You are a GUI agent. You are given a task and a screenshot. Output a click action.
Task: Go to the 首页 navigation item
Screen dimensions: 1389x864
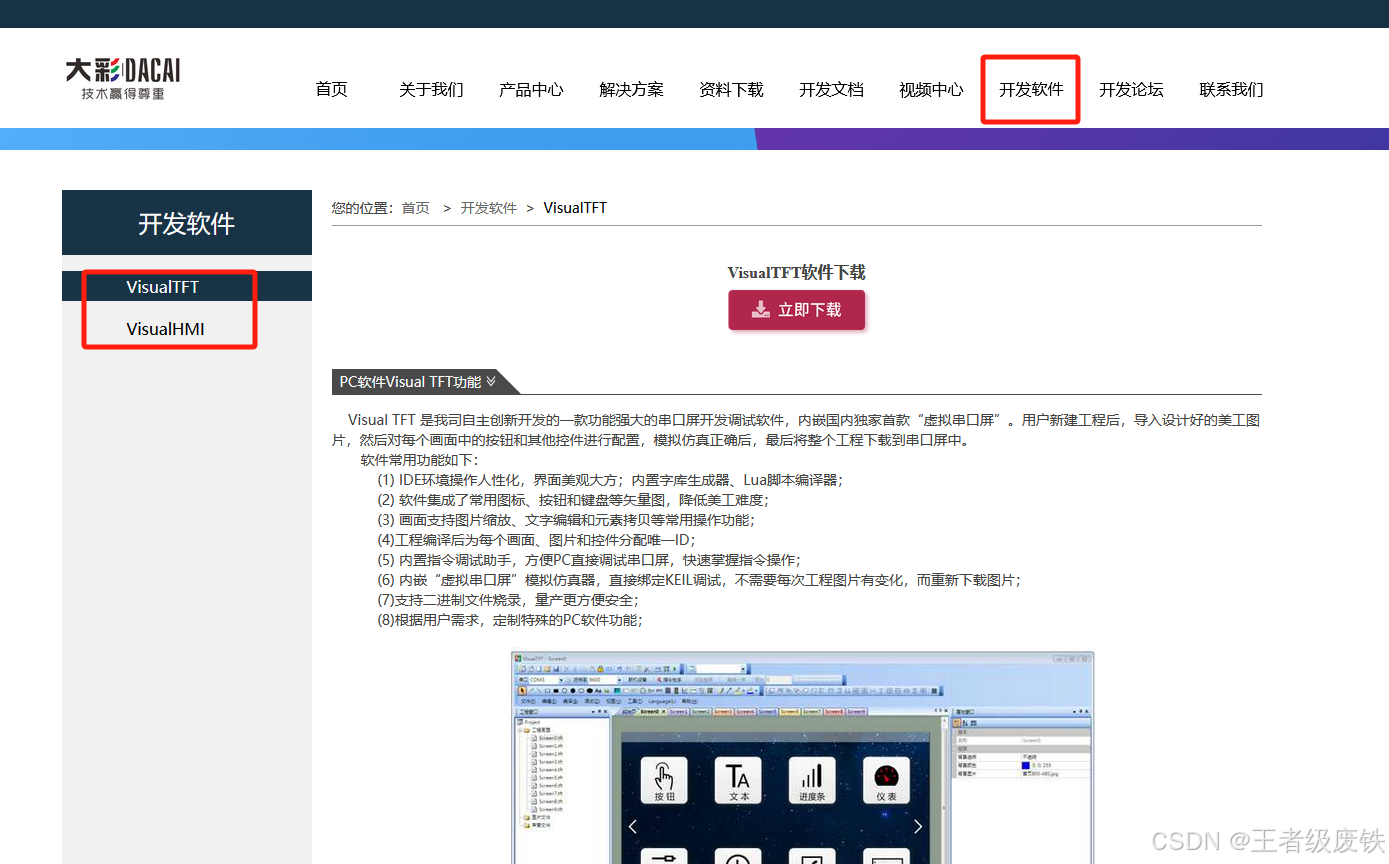coord(331,90)
